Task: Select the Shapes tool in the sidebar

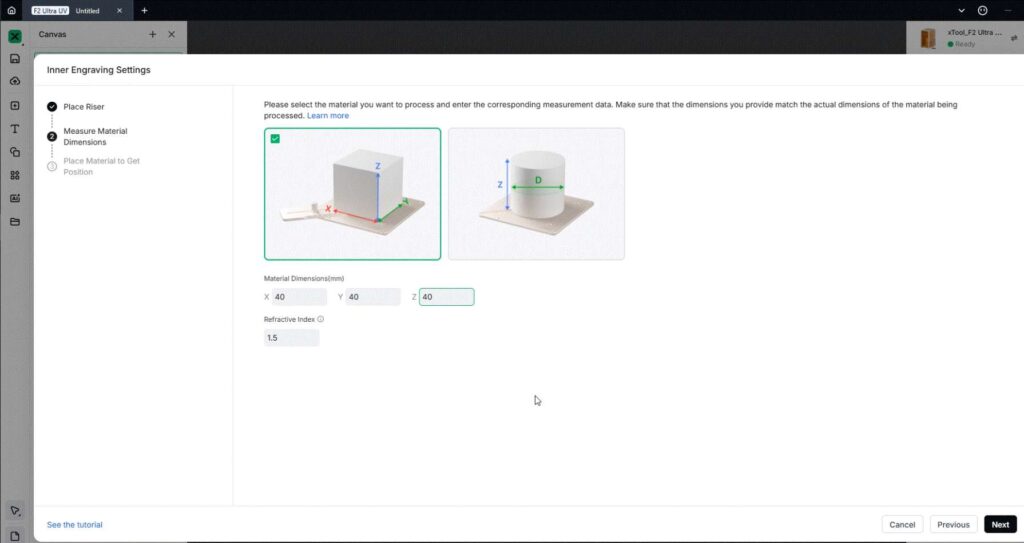Action: (x=15, y=152)
